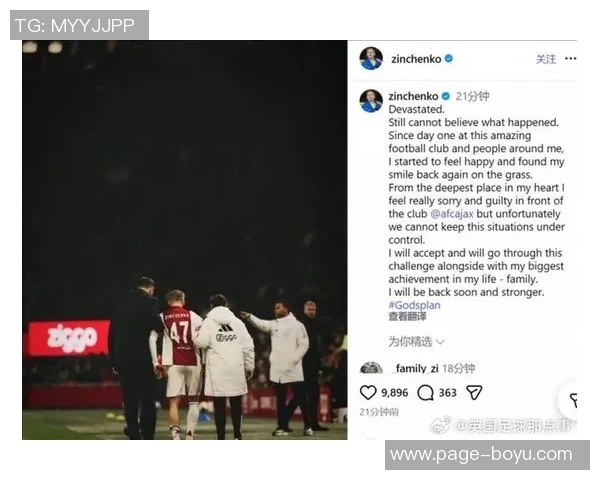The width and height of the screenshot is (600, 480).
Task: Open comments via speech bubble icon
Action: (x=425, y=393)
